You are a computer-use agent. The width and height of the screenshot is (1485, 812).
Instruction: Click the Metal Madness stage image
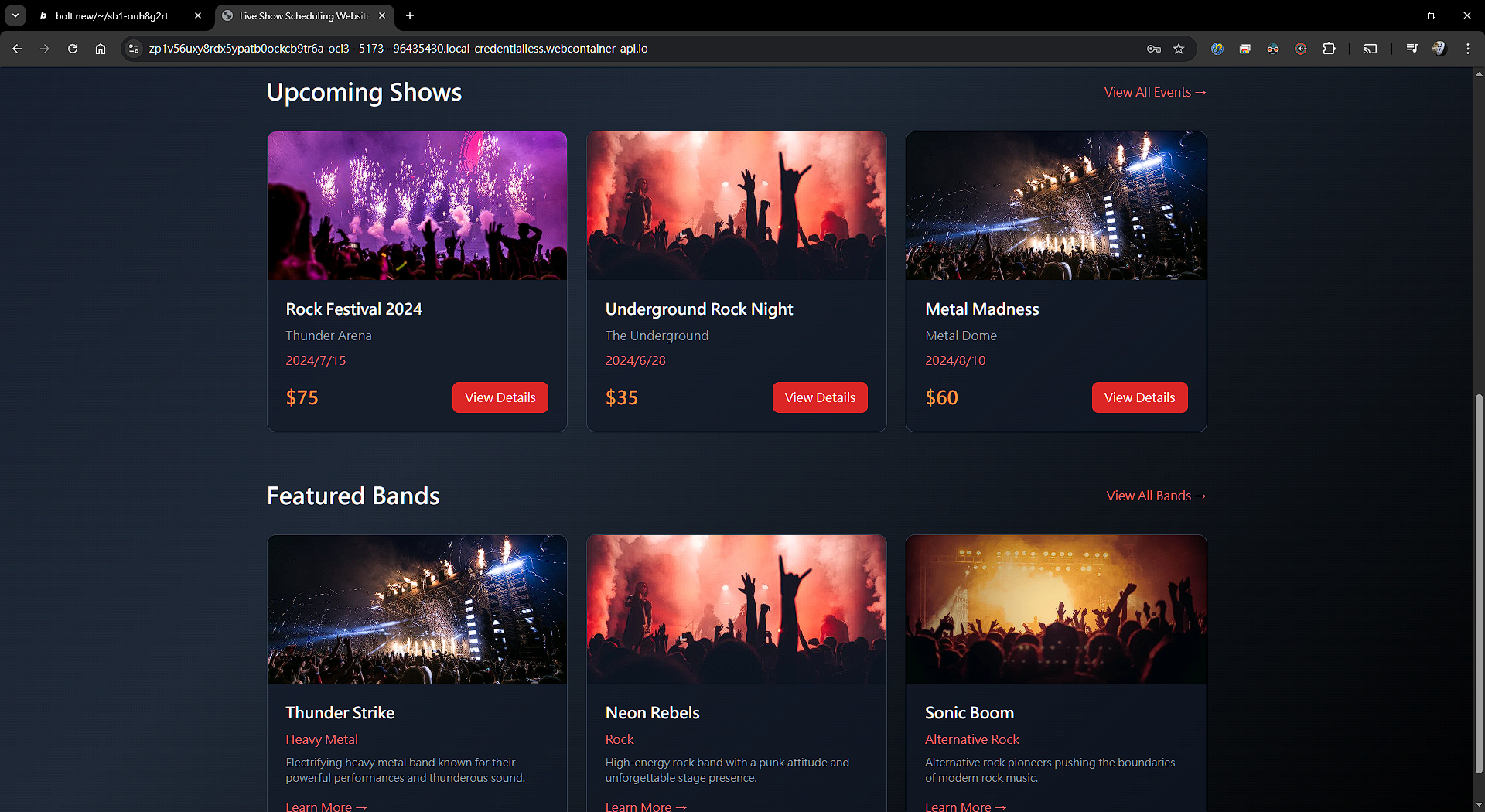point(1056,206)
